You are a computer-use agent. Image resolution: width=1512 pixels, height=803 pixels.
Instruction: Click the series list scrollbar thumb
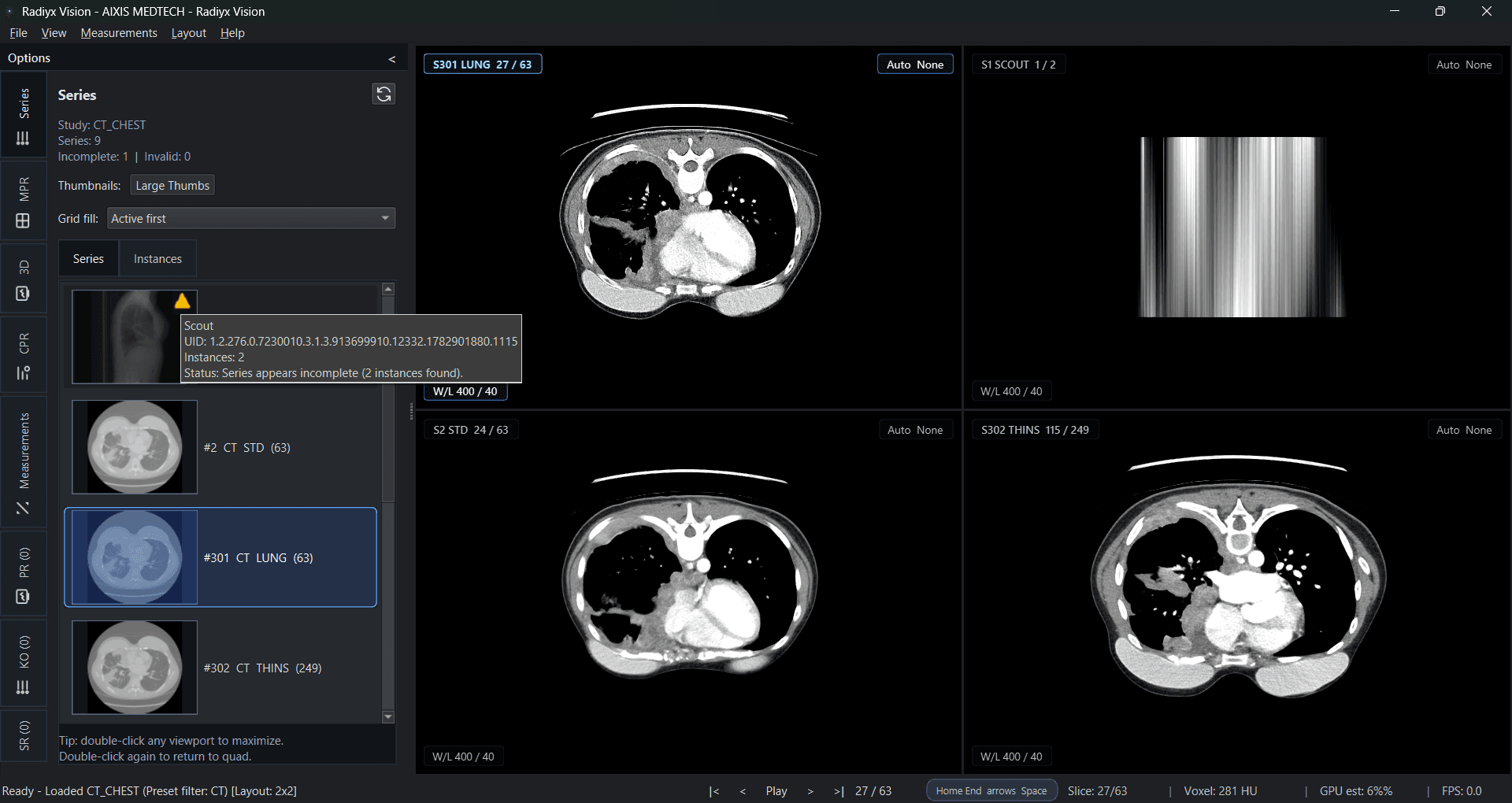point(388,443)
